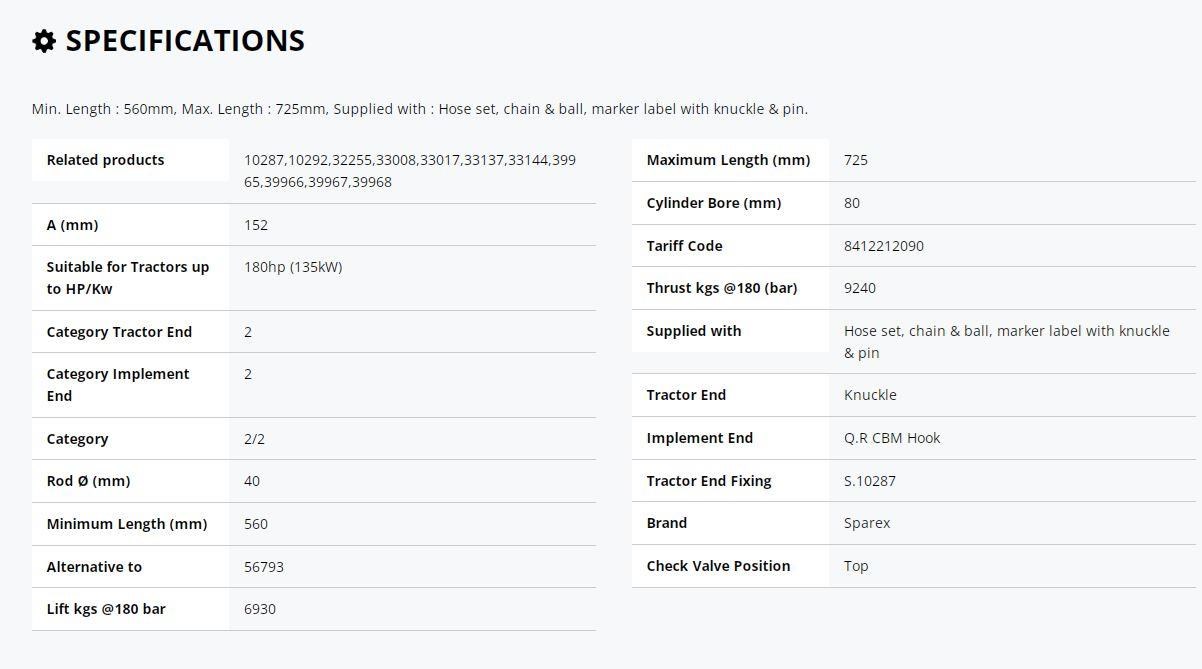The width and height of the screenshot is (1202, 669).
Task: Click the gear icon beside Specifications heading
Action: pos(44,41)
